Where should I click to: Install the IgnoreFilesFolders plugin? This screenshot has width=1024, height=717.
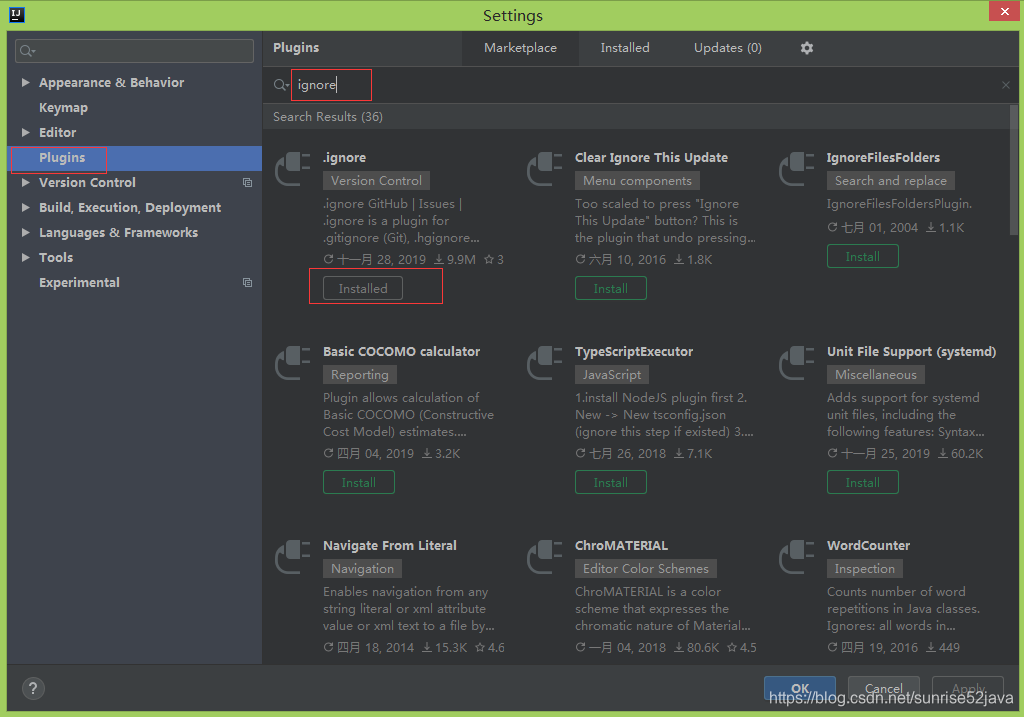point(863,256)
